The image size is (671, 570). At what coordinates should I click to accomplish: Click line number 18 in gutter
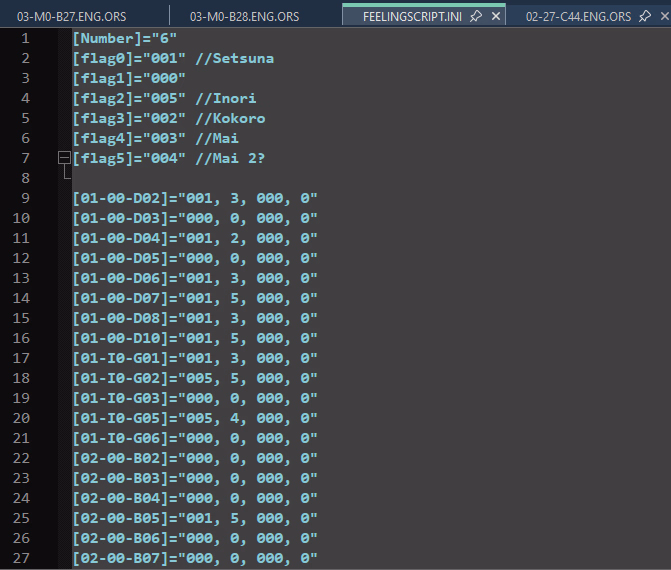(x=21, y=378)
